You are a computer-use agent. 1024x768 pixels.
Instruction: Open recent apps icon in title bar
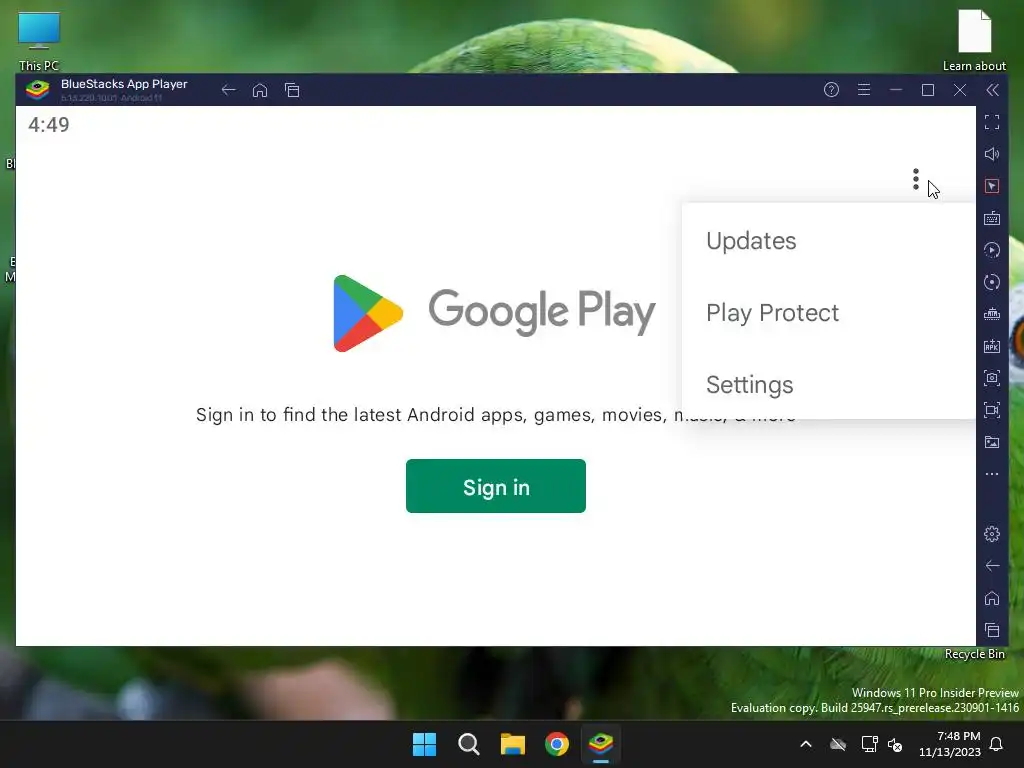point(292,90)
